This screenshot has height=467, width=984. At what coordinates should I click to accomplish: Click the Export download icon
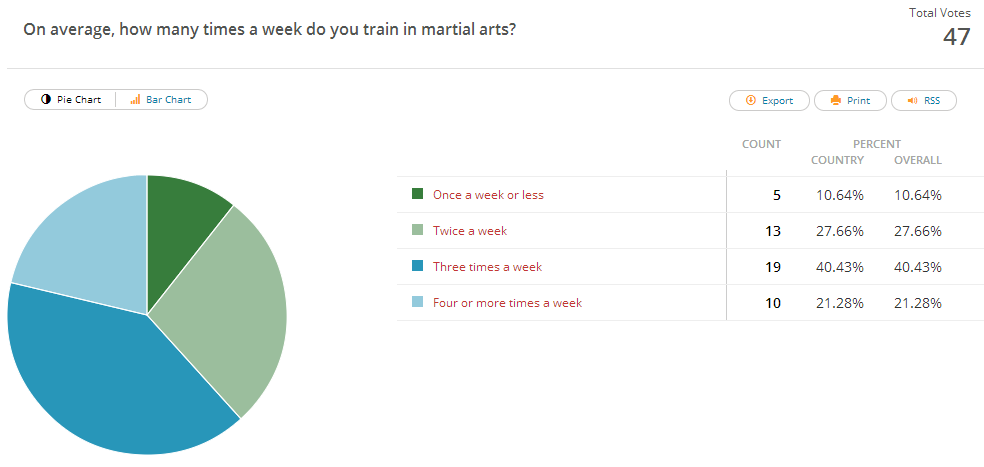[750, 100]
